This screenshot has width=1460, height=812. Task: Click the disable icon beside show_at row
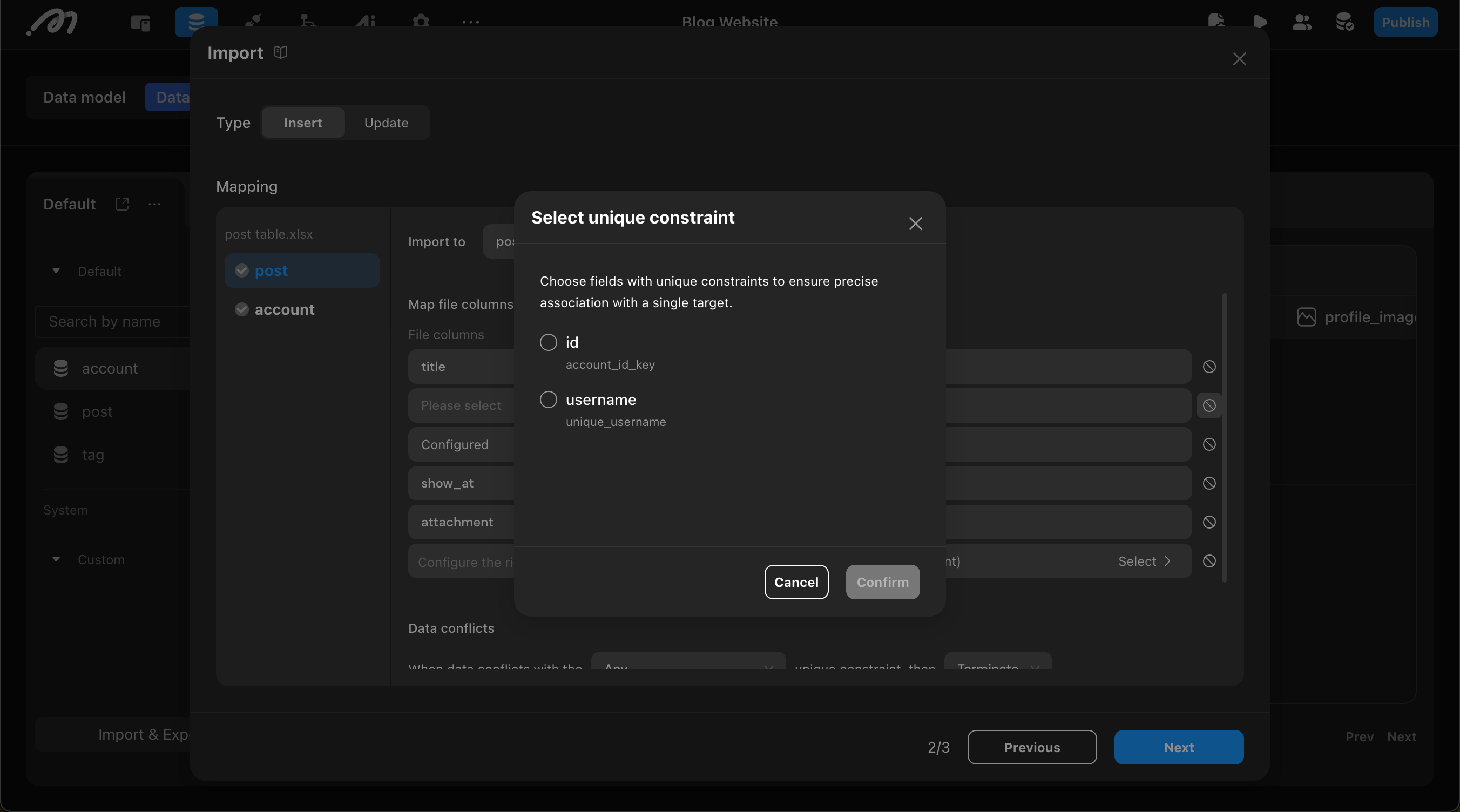tap(1209, 483)
